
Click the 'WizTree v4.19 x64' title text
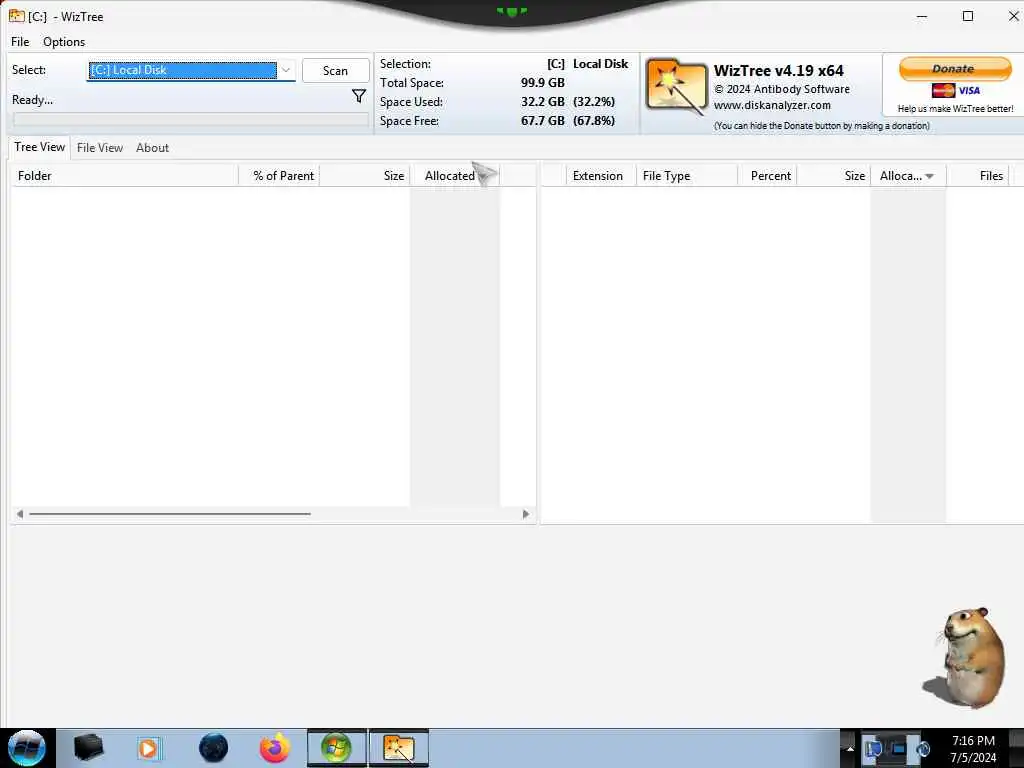(778, 71)
